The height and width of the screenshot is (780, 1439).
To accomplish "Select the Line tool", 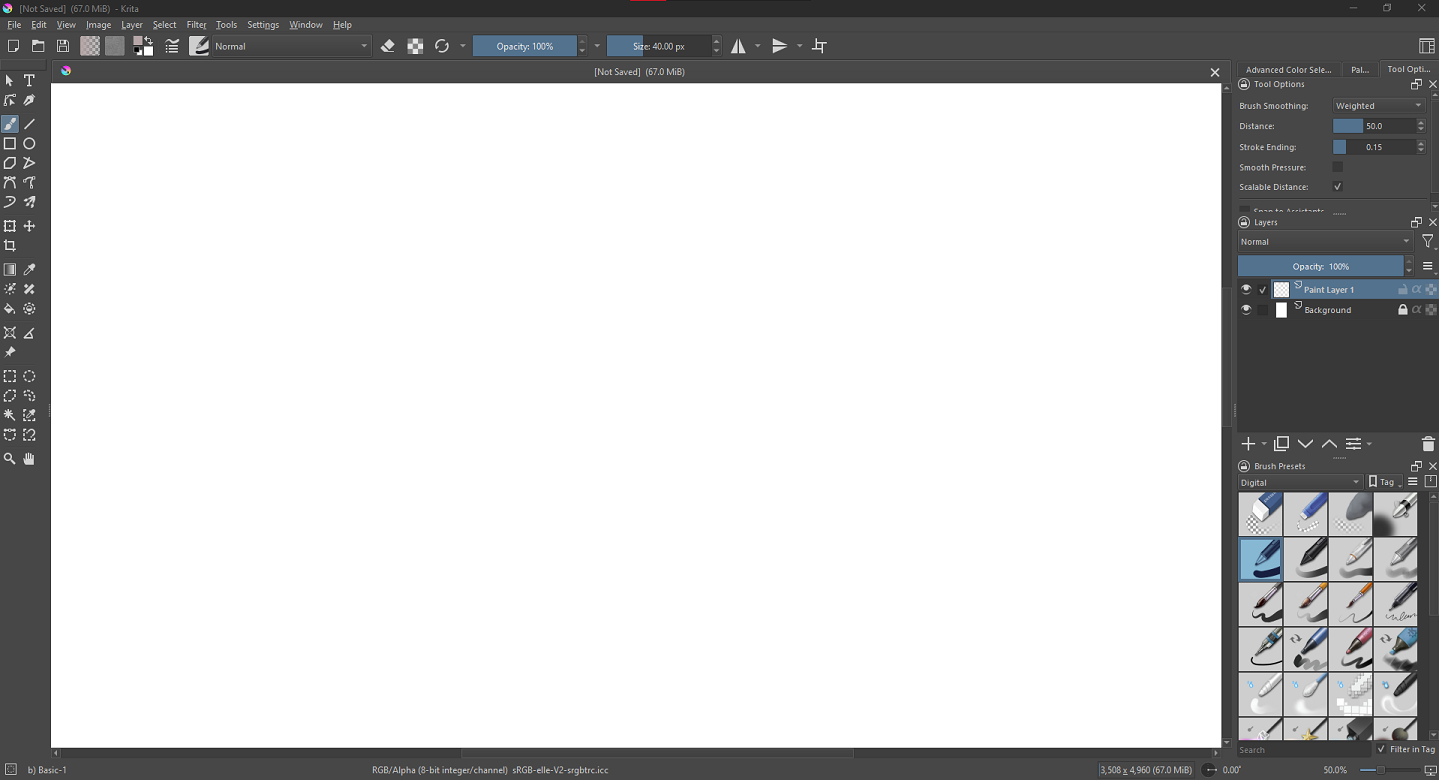I will tap(29, 124).
